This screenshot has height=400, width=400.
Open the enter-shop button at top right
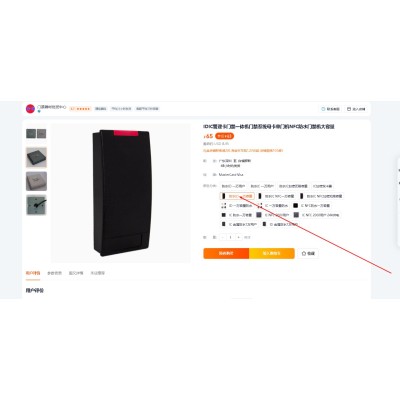pos(356,109)
